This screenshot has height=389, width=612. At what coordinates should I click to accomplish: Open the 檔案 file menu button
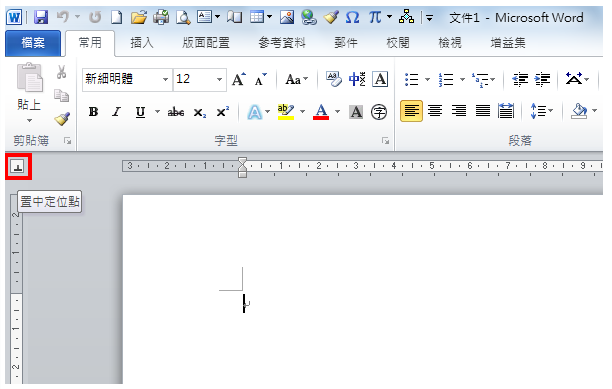click(33, 43)
